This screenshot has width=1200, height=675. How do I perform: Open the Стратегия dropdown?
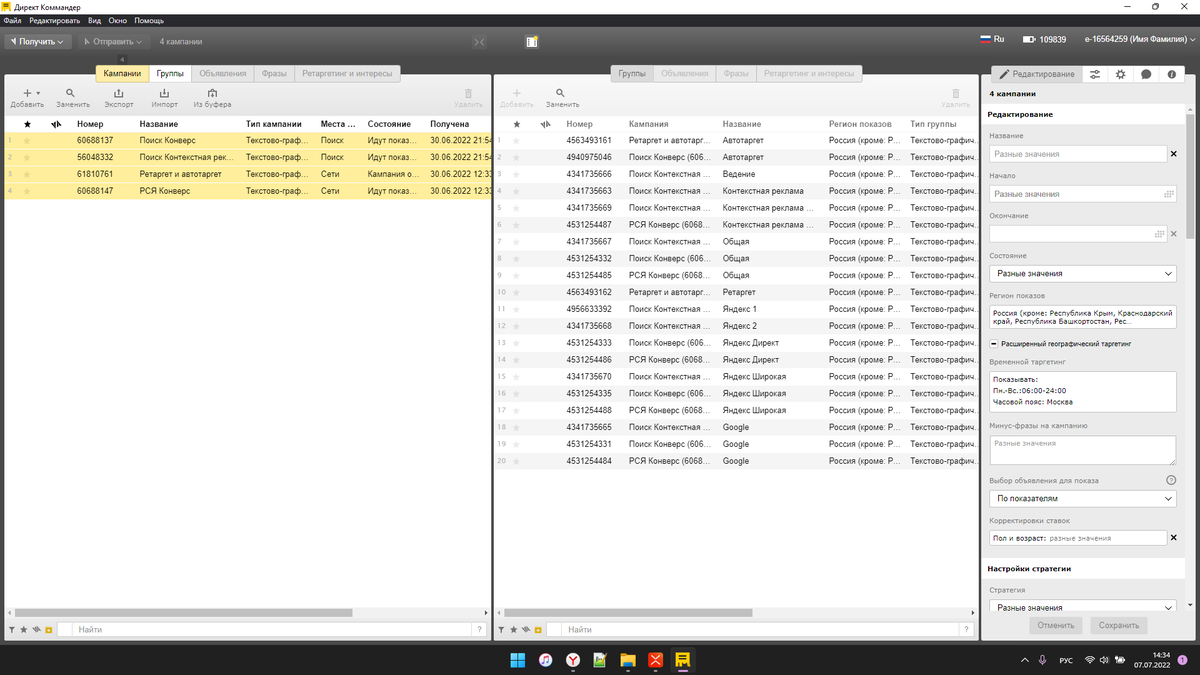coord(1083,606)
